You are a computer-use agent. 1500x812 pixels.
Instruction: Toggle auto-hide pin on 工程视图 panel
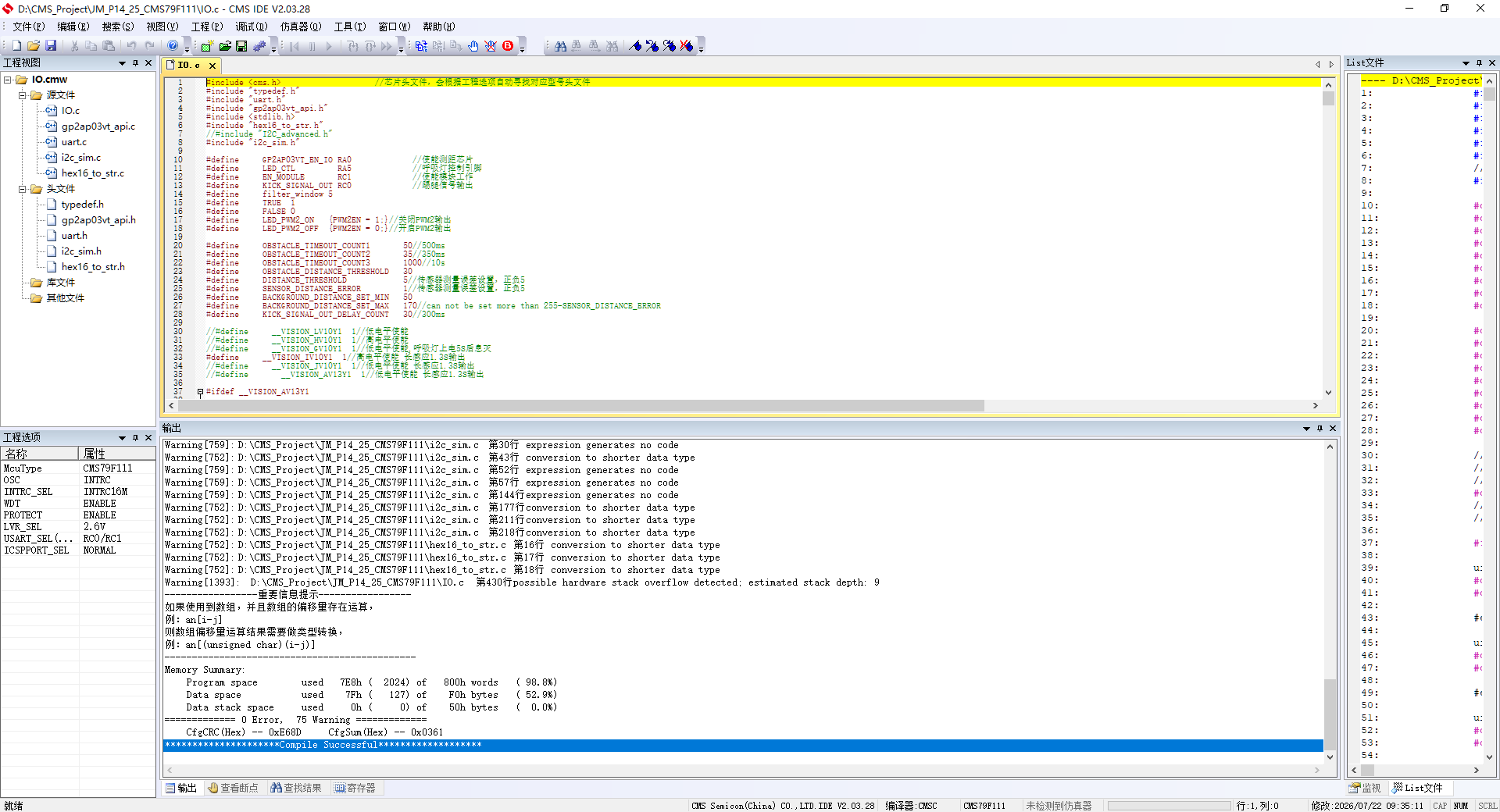point(135,62)
